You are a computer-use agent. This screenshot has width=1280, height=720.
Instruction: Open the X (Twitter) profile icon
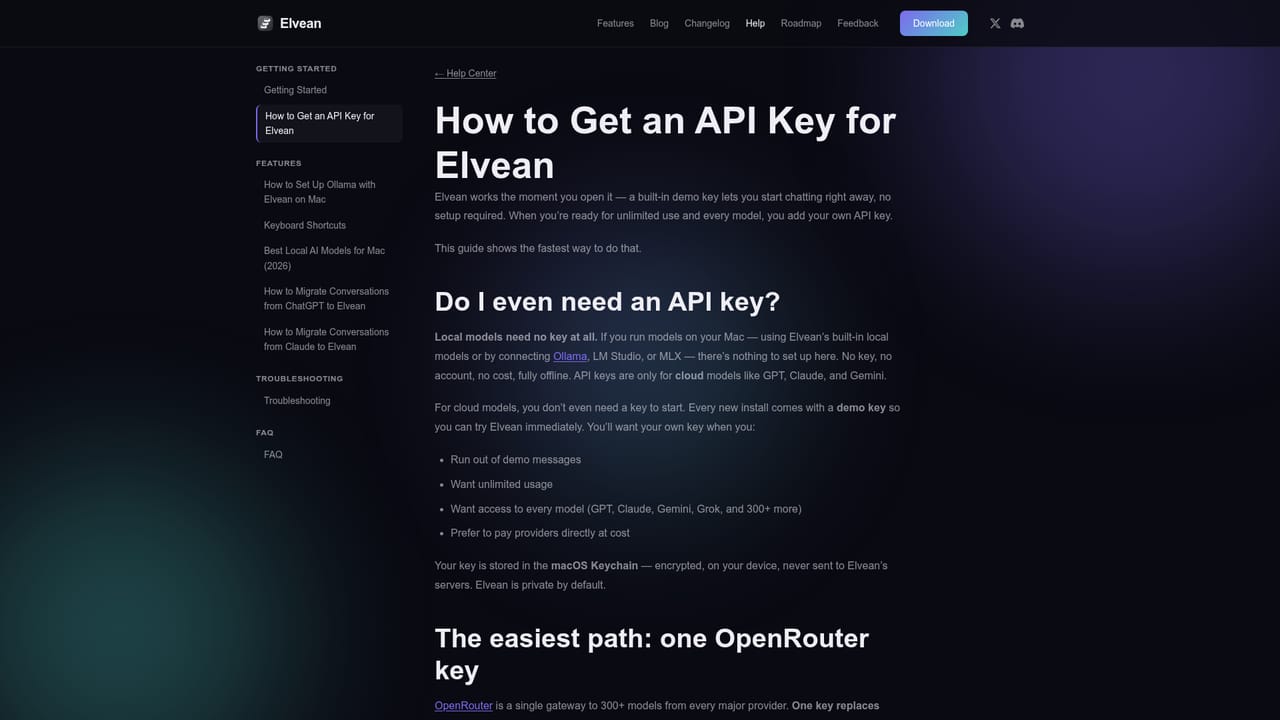point(995,23)
